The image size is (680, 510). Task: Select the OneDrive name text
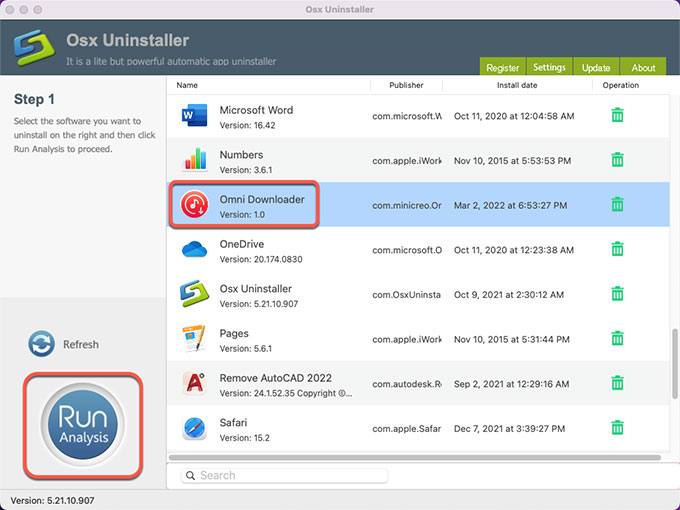pyautogui.click(x=242, y=244)
